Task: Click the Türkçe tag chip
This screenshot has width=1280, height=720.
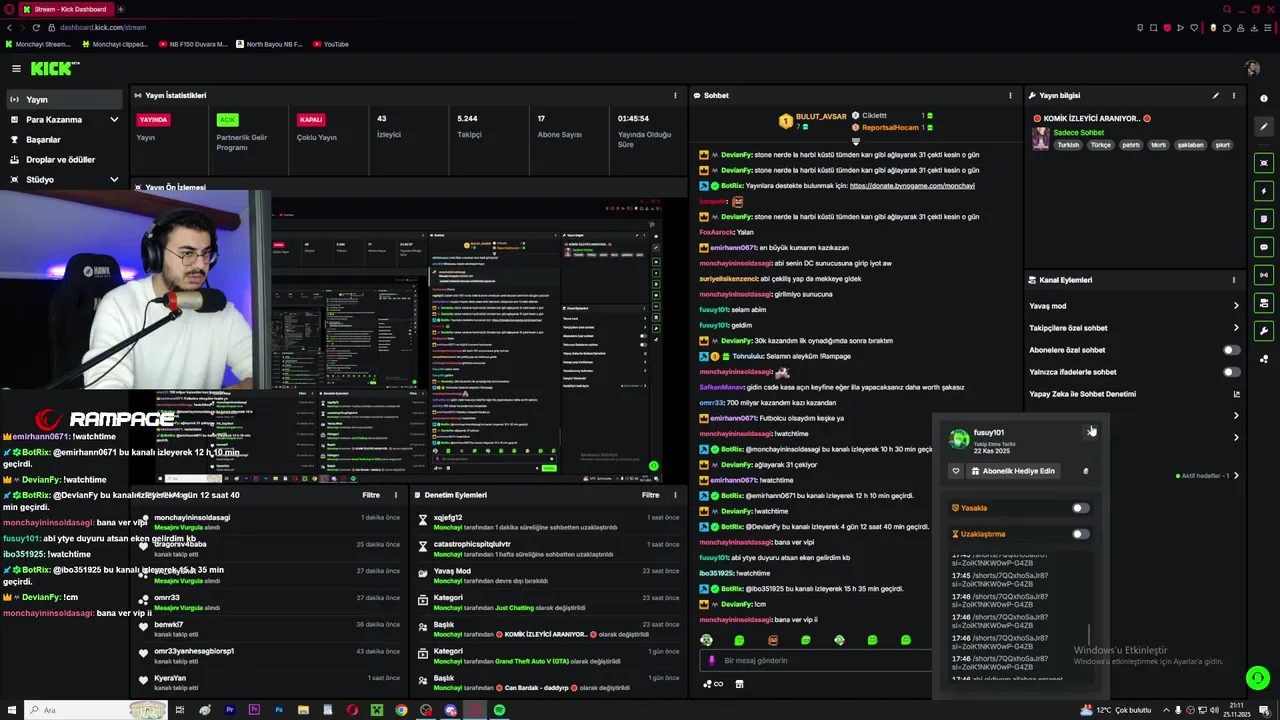Action: tap(1100, 145)
